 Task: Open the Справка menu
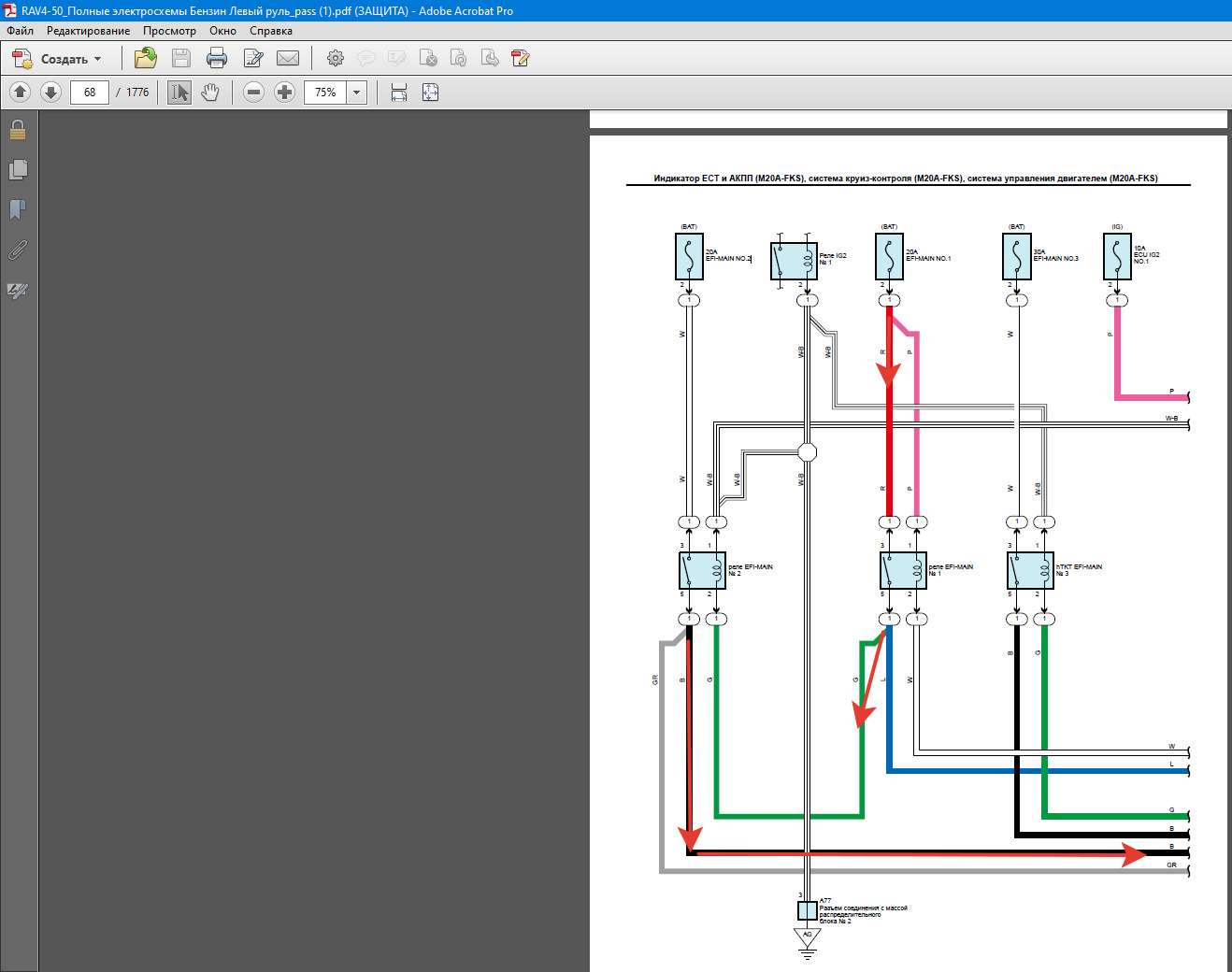271,31
